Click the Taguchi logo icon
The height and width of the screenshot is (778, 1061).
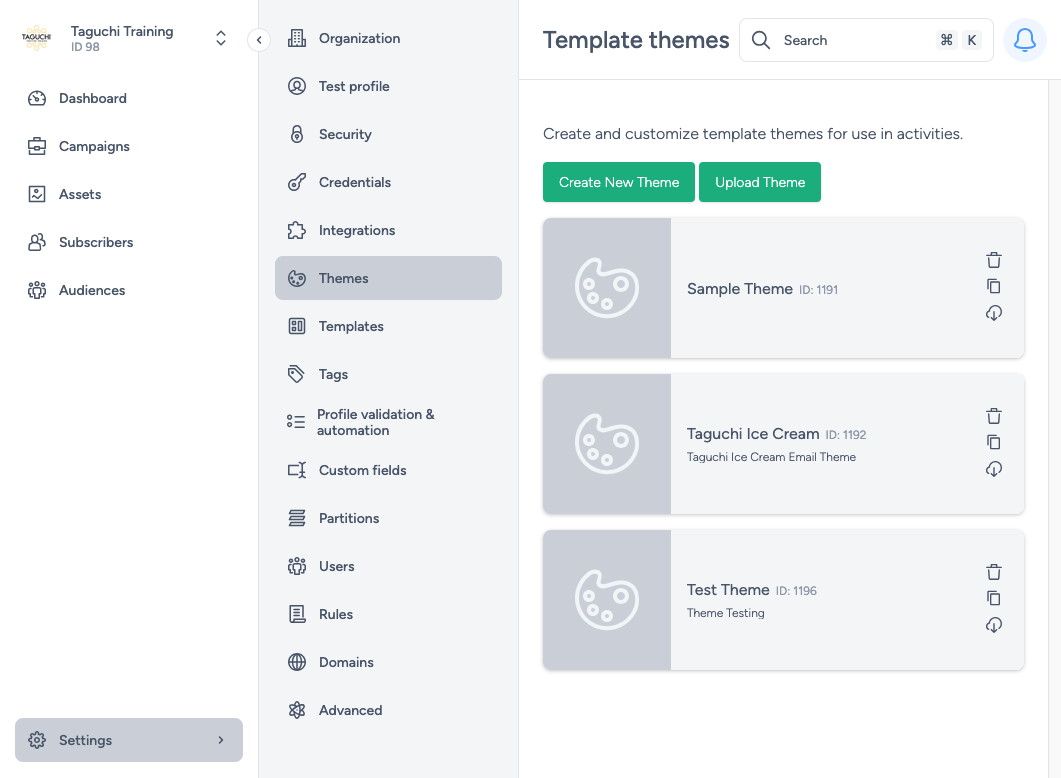[37, 38]
